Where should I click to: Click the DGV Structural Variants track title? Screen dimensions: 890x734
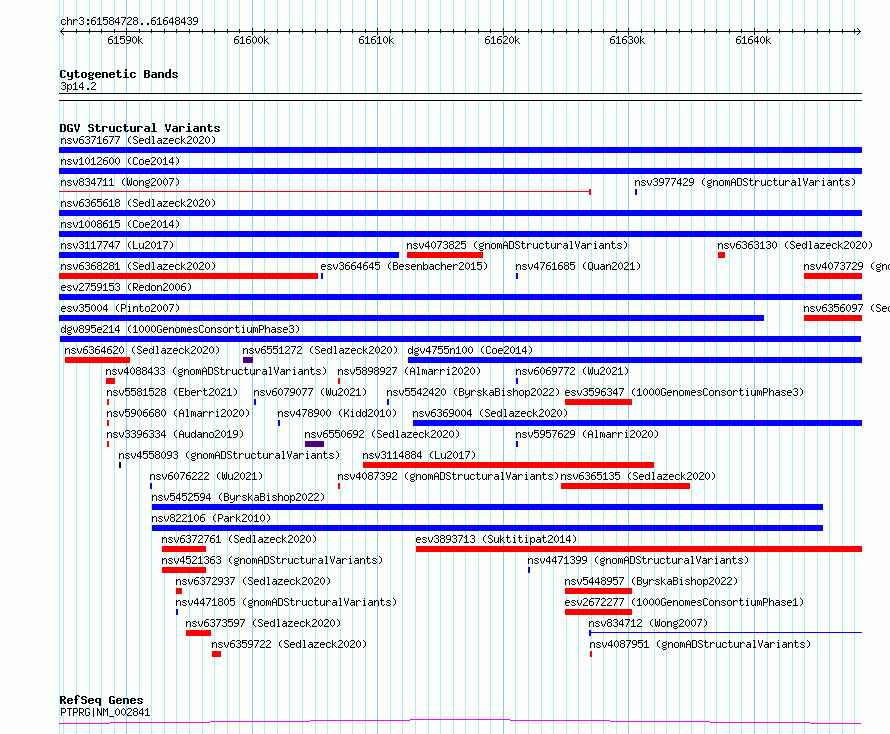coord(140,128)
